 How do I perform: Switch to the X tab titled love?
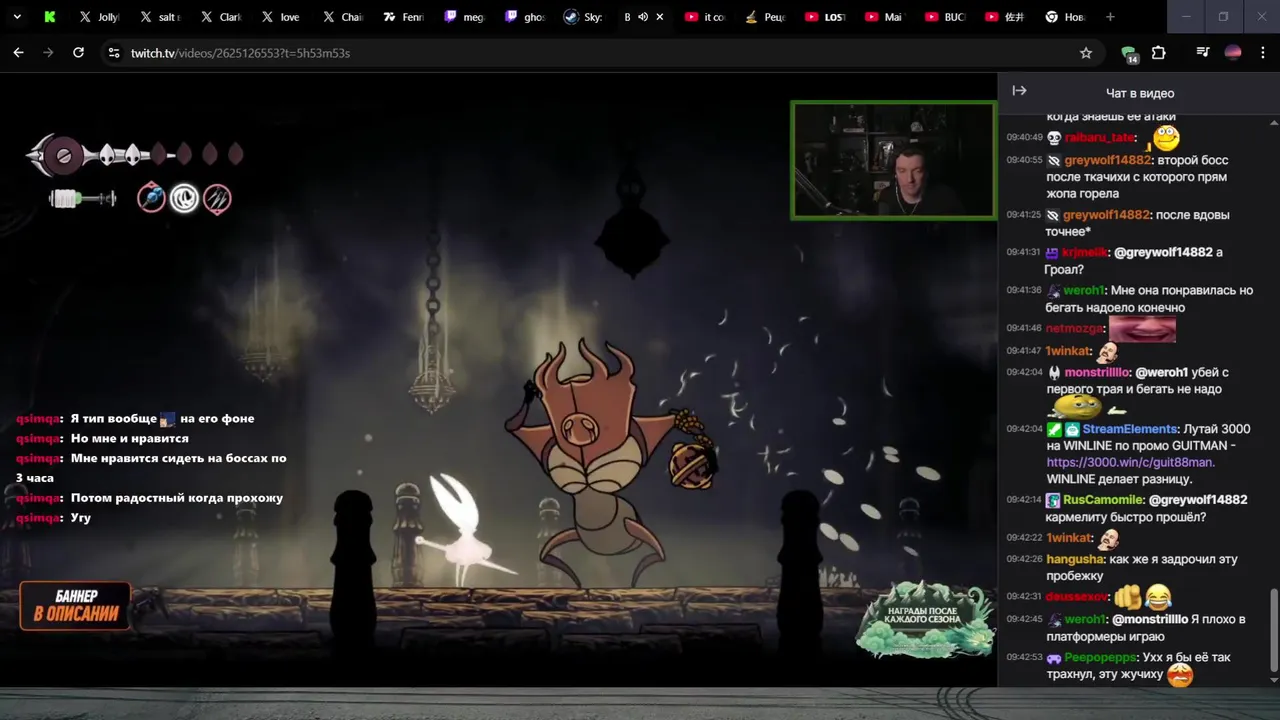[281, 17]
